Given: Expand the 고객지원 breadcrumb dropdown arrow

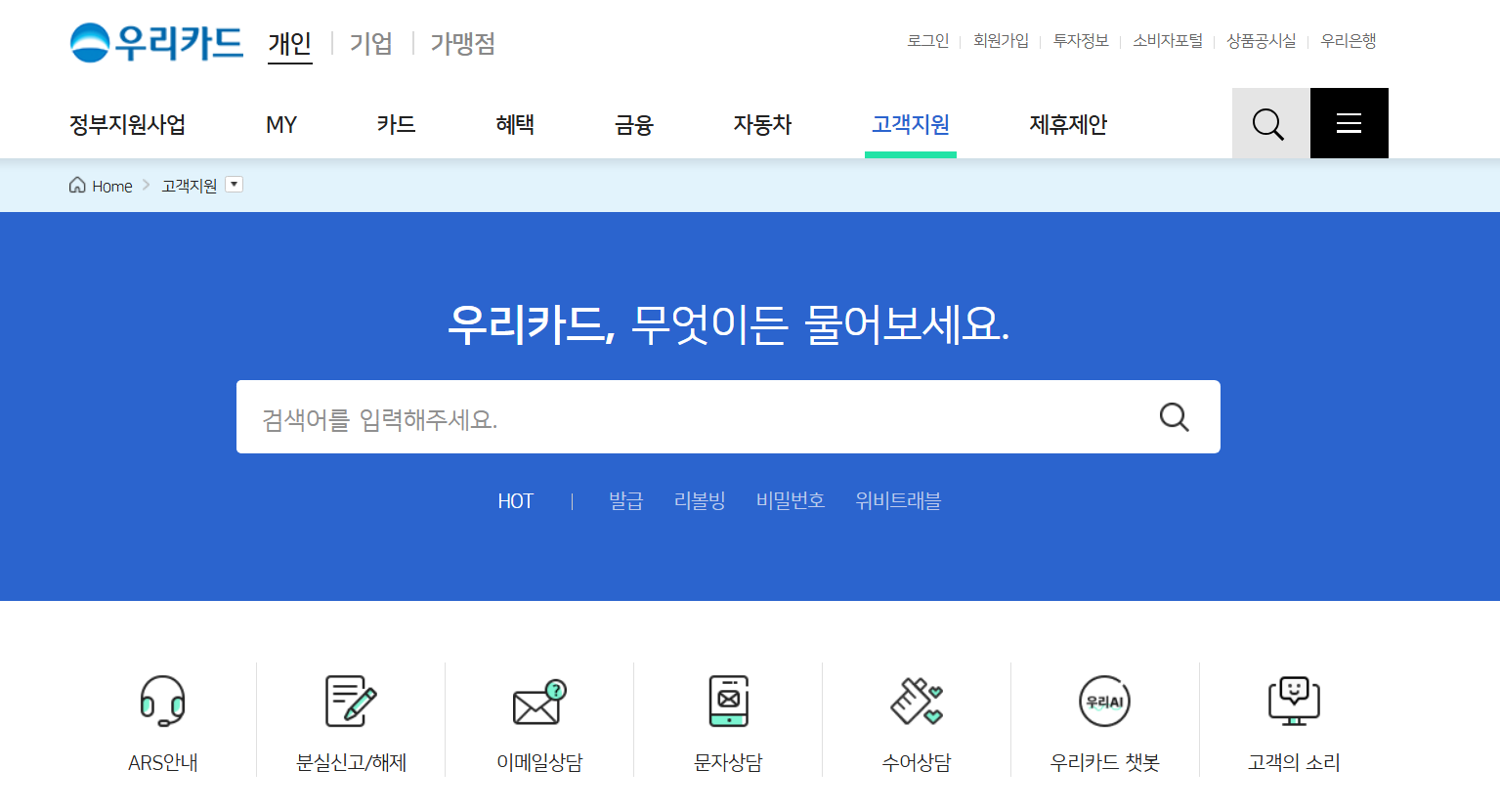Looking at the screenshot, I should click(x=234, y=185).
